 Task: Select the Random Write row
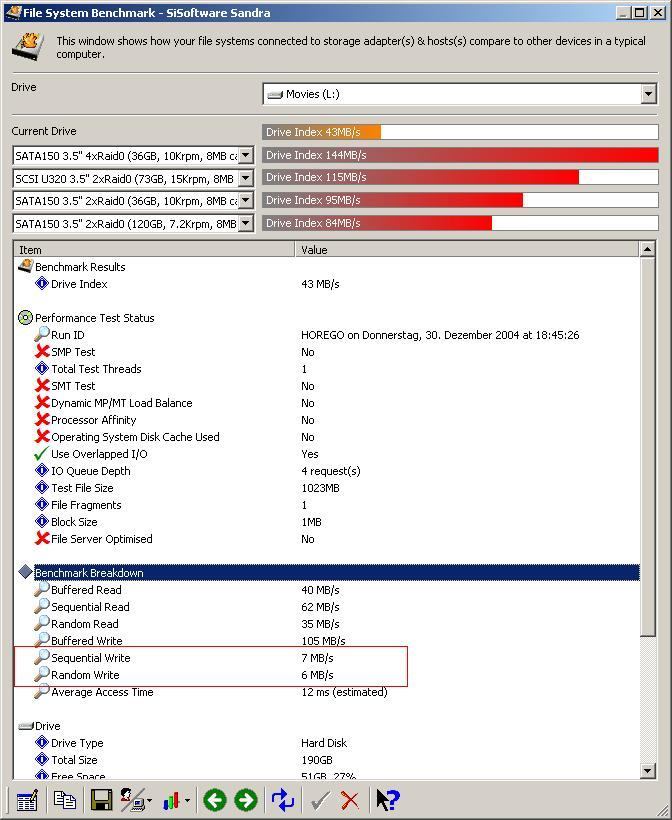[x=328, y=675]
